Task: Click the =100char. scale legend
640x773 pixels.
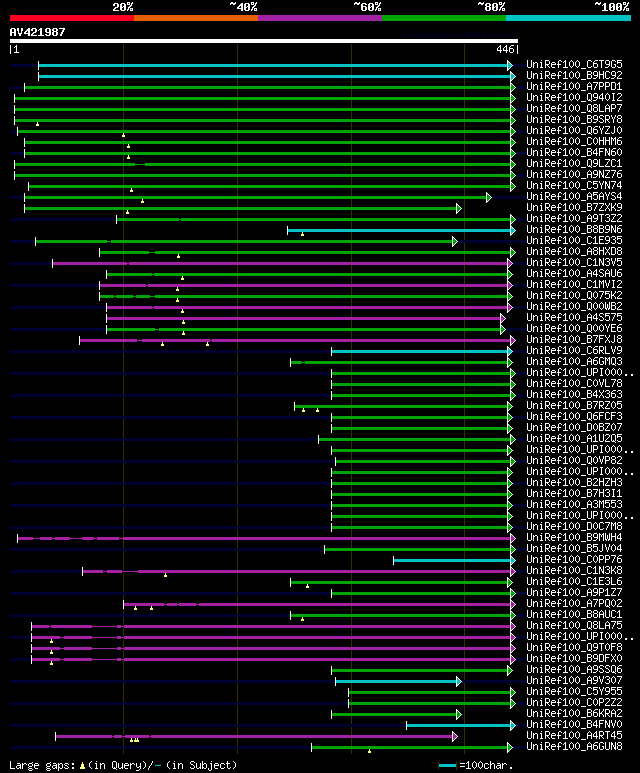Action: (476, 765)
